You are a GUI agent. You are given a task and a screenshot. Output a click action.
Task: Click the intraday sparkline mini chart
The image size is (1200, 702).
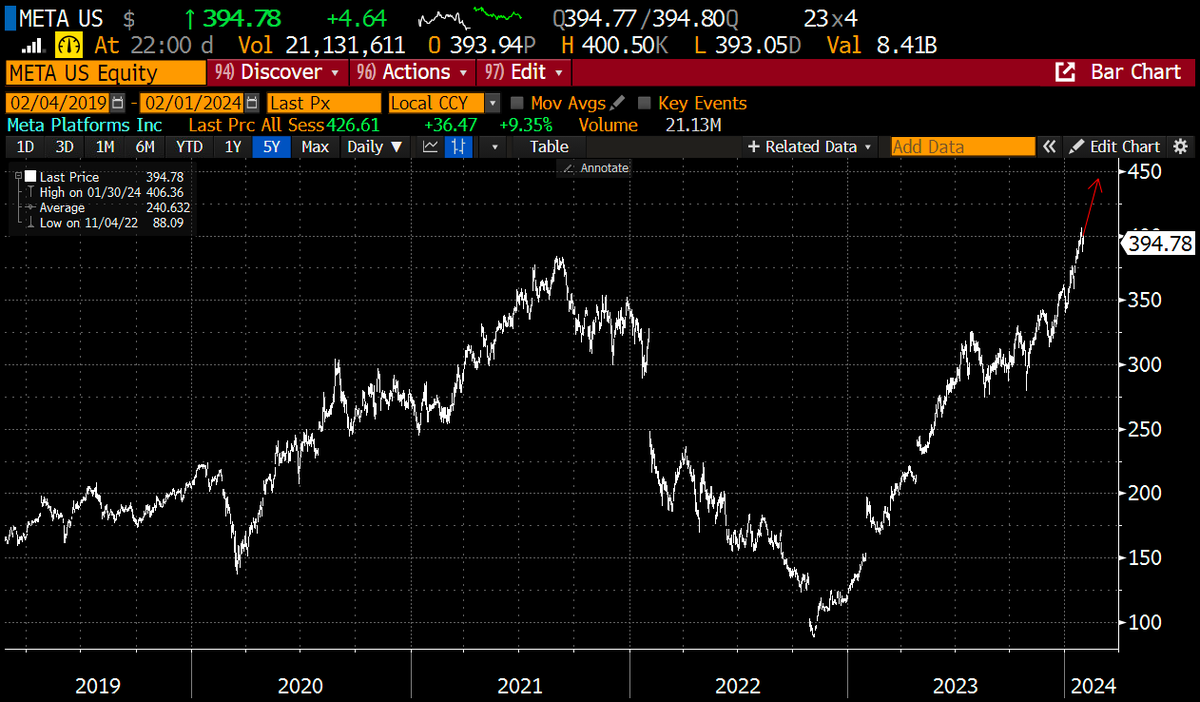coord(472,18)
